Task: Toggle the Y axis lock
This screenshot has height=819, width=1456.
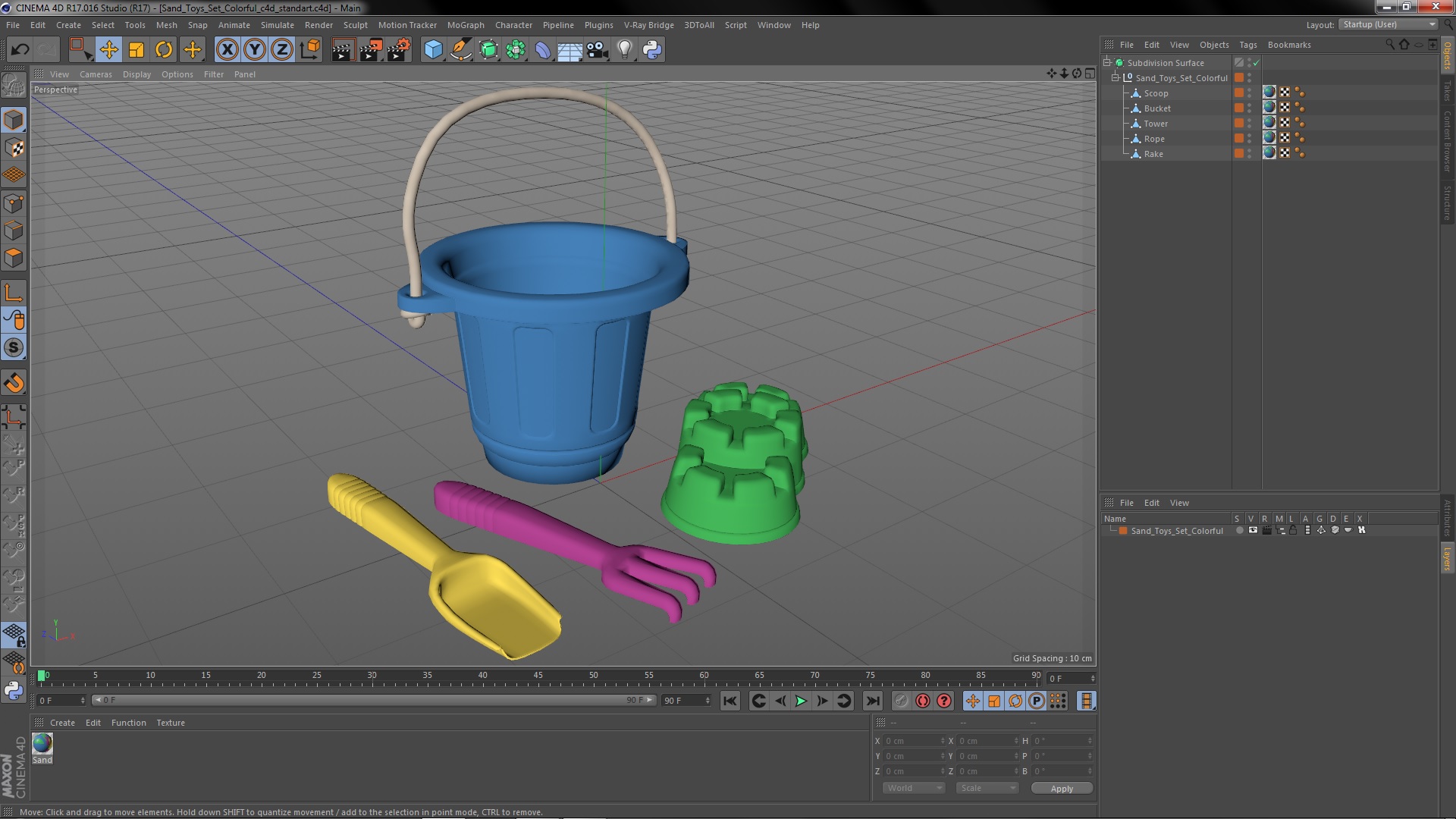Action: point(255,50)
